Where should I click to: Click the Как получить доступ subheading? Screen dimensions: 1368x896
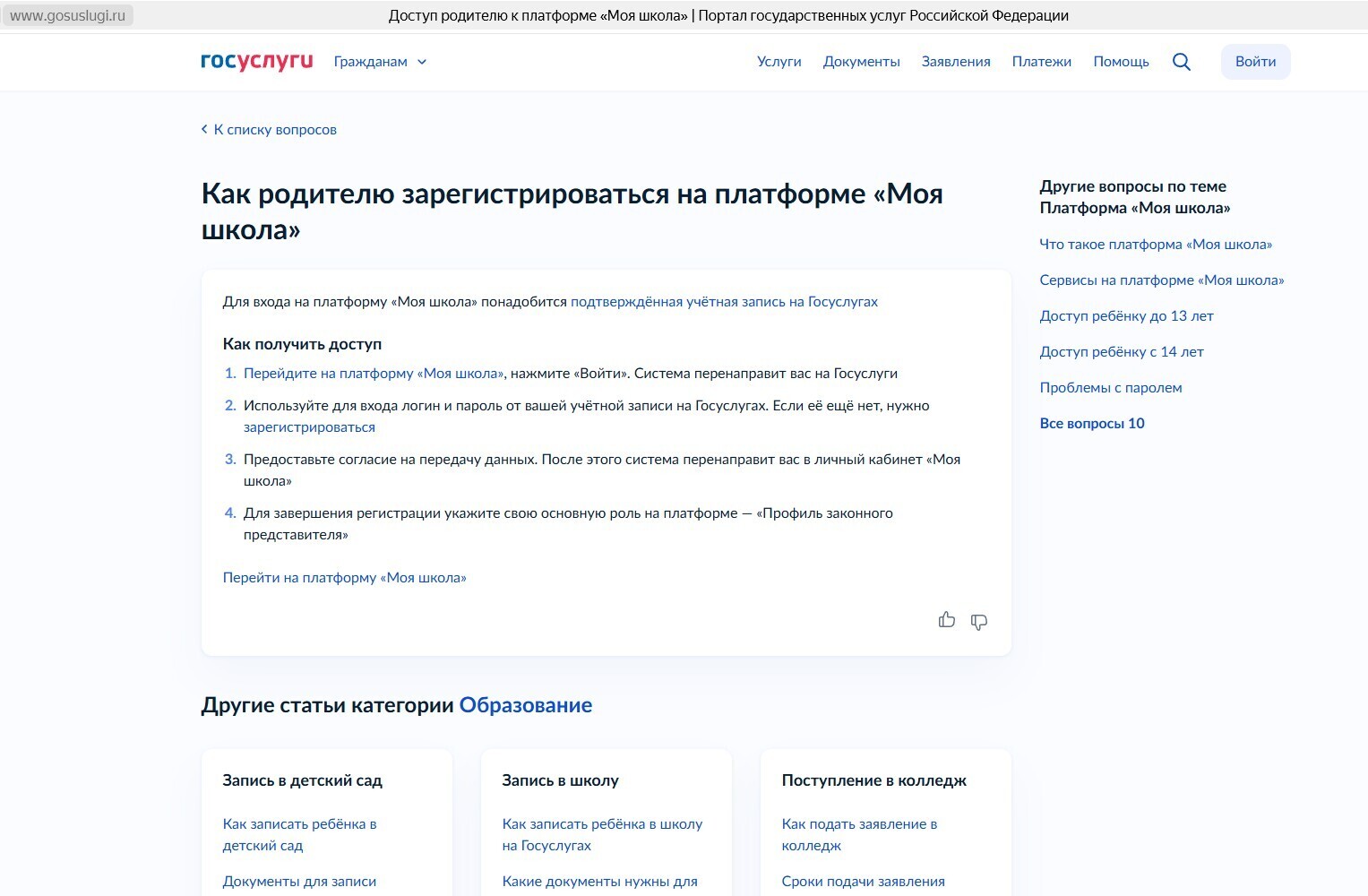[x=302, y=344]
